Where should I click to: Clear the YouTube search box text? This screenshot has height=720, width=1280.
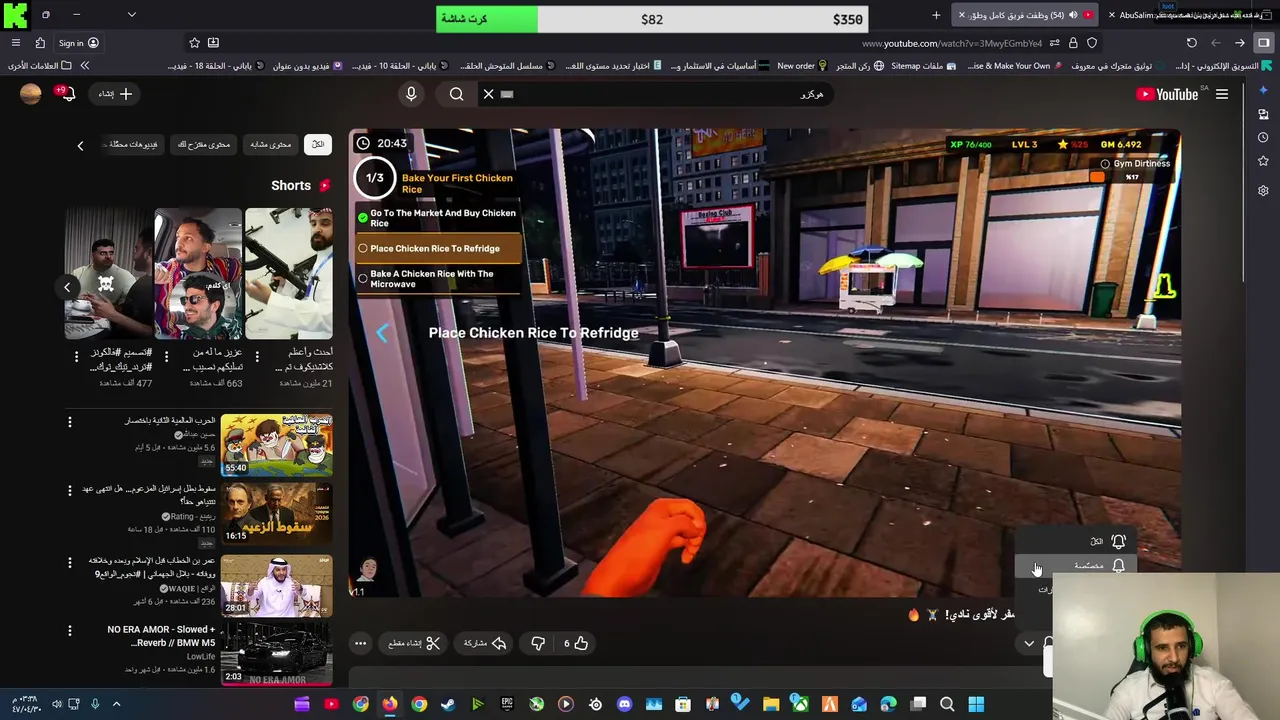[x=489, y=94]
